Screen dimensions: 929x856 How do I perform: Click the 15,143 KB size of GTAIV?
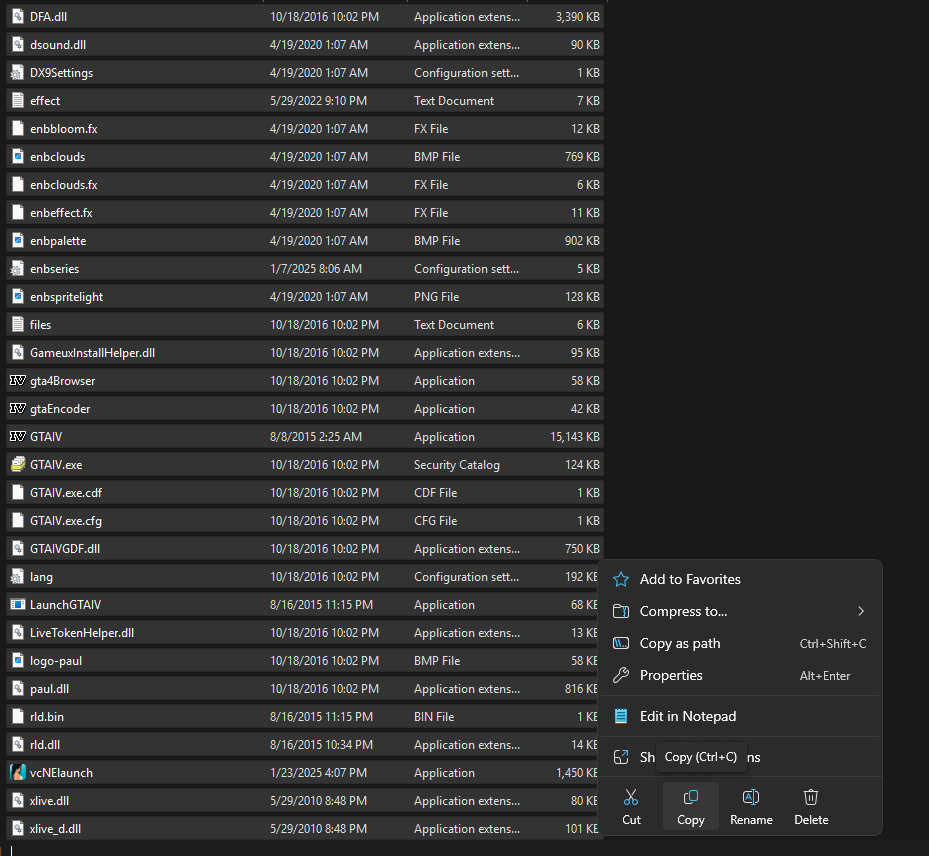pos(575,437)
